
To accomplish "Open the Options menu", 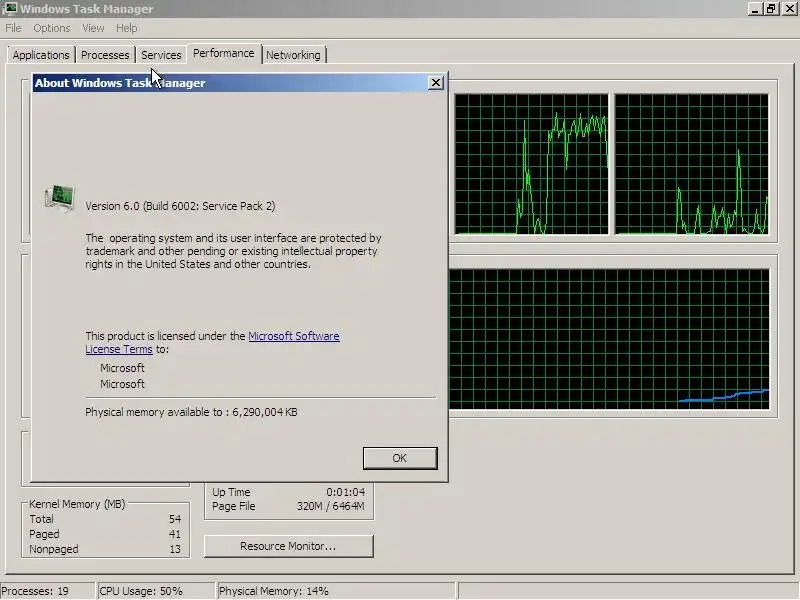I will coord(52,28).
